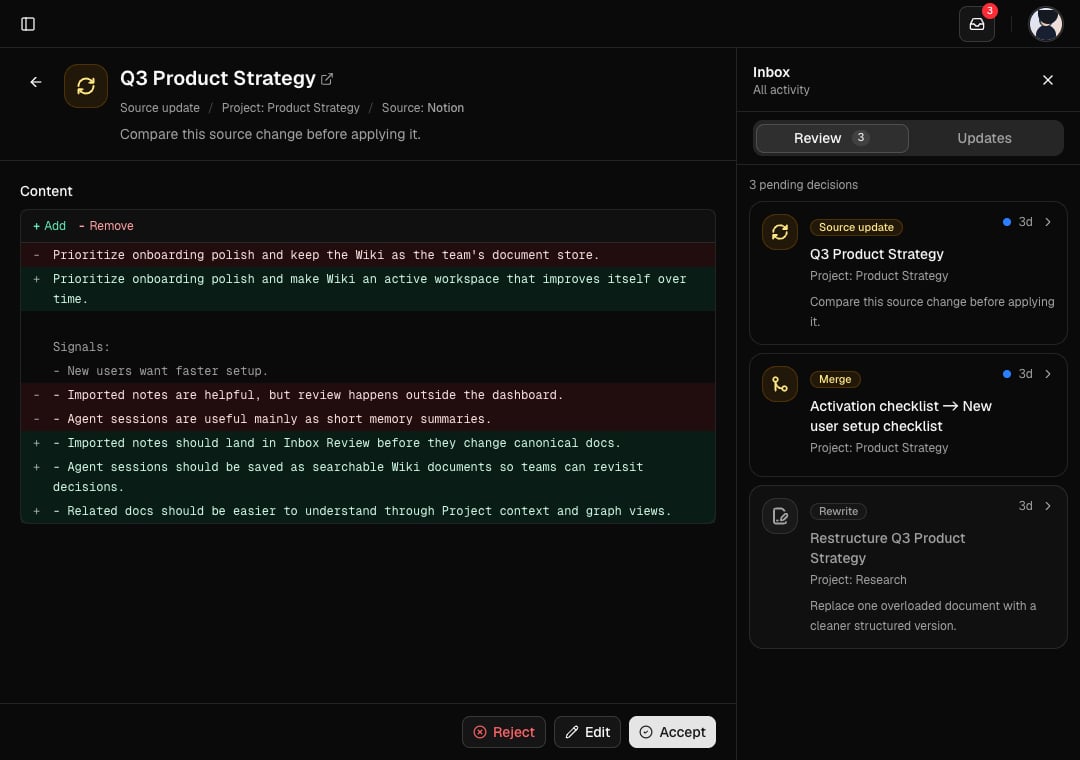1080x760 pixels.
Task: Switch to the Updates tab
Action: (984, 138)
